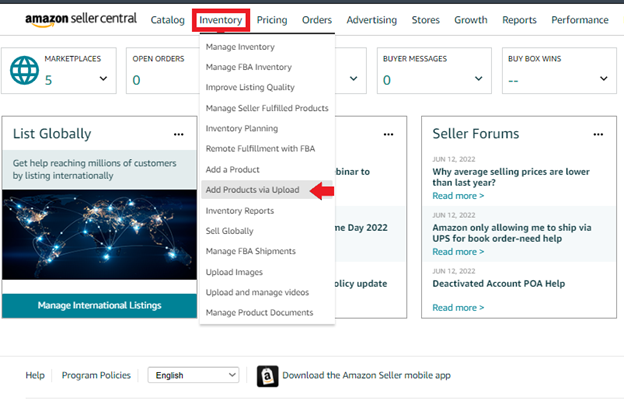The height and width of the screenshot is (411, 624).
Task: Click the Manage International Listings button
Action: tap(99, 306)
